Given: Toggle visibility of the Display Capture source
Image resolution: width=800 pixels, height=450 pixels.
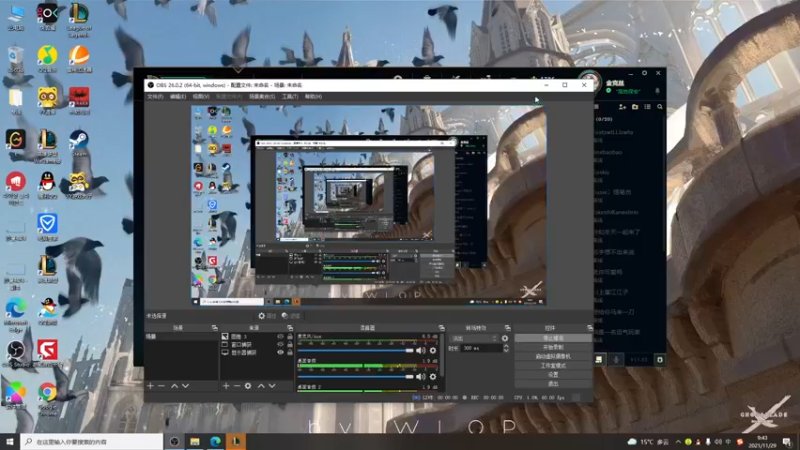Looking at the screenshot, I should point(280,352).
